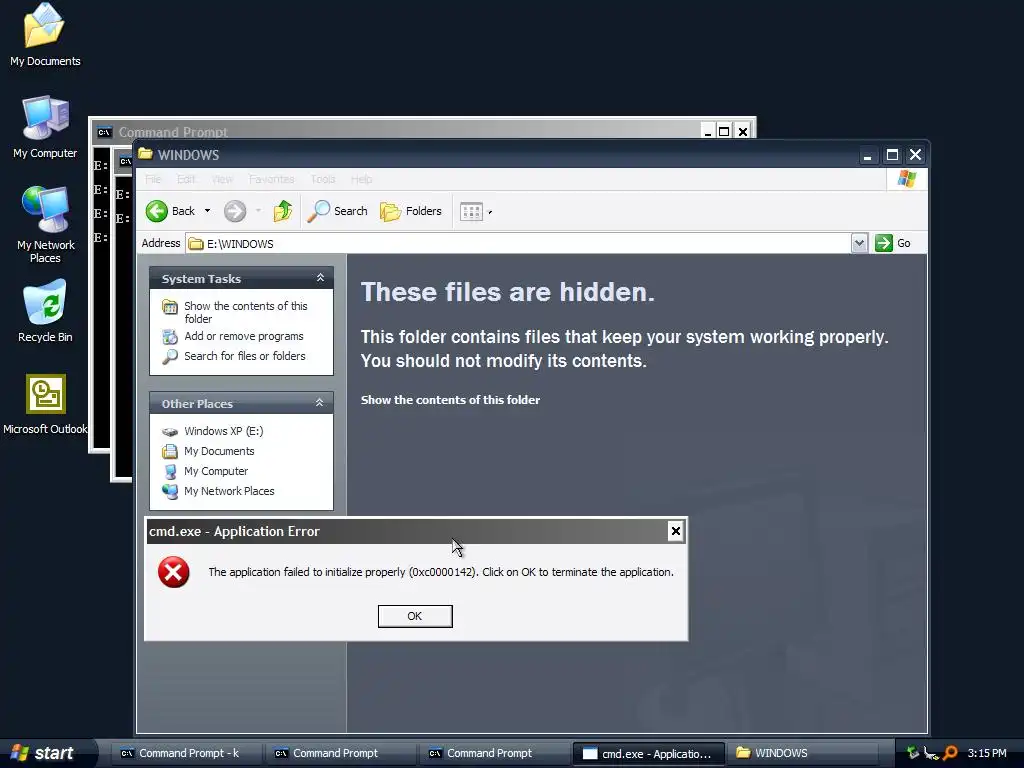Open the View menu
This screenshot has height=768, width=1024.
coord(222,179)
